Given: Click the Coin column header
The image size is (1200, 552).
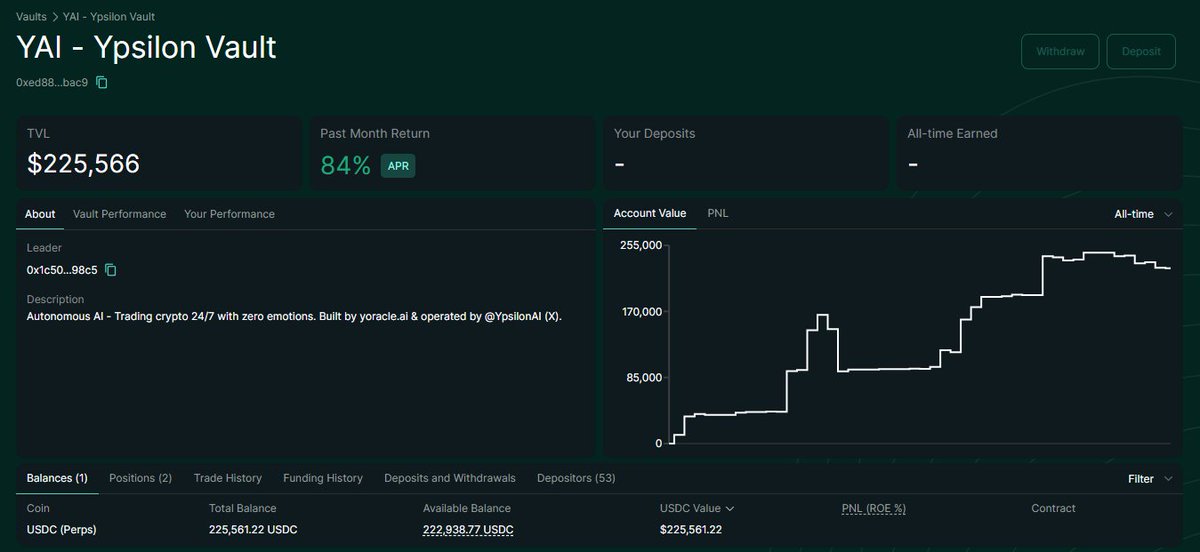Looking at the screenshot, I should point(38,508).
